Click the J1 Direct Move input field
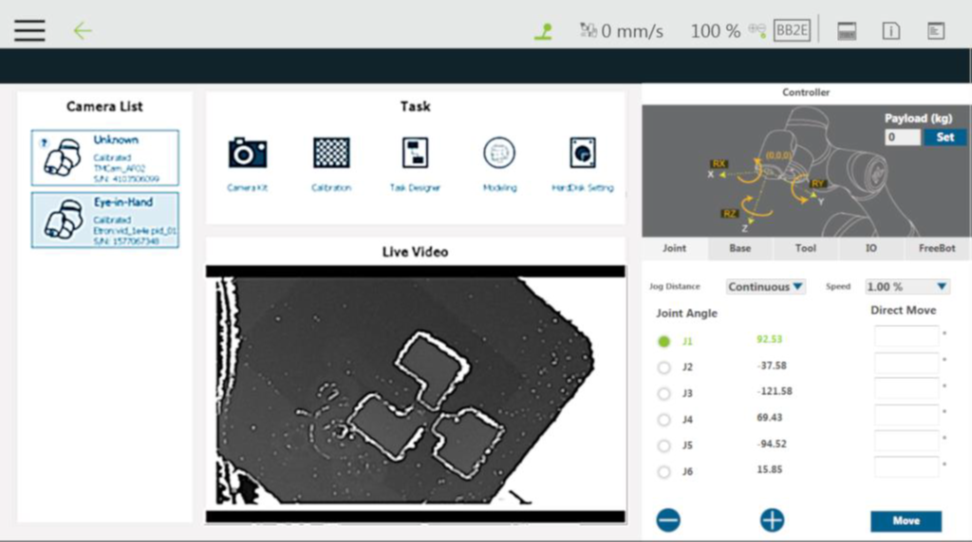Image resolution: width=972 pixels, height=542 pixels. pyautogui.click(x=906, y=338)
